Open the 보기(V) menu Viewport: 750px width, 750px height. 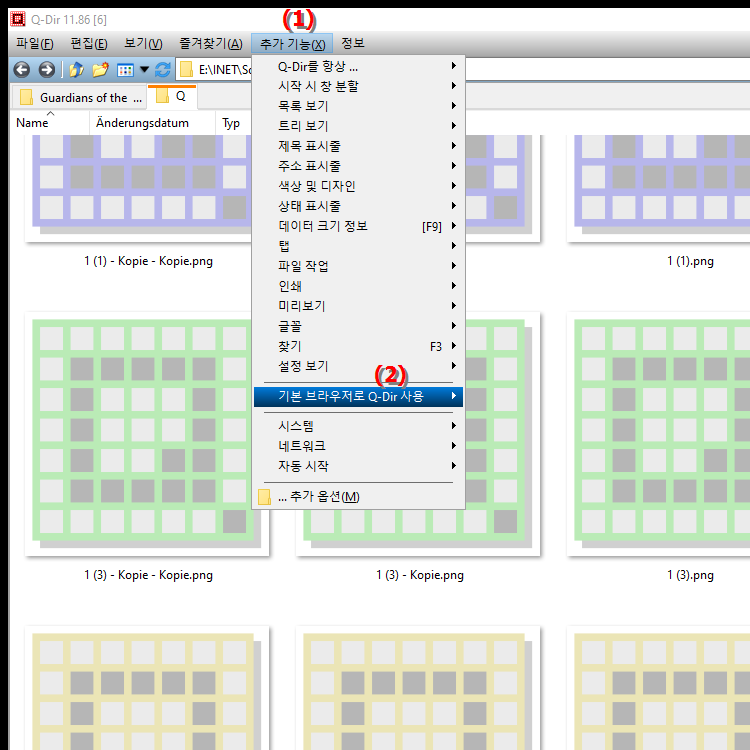click(x=143, y=44)
